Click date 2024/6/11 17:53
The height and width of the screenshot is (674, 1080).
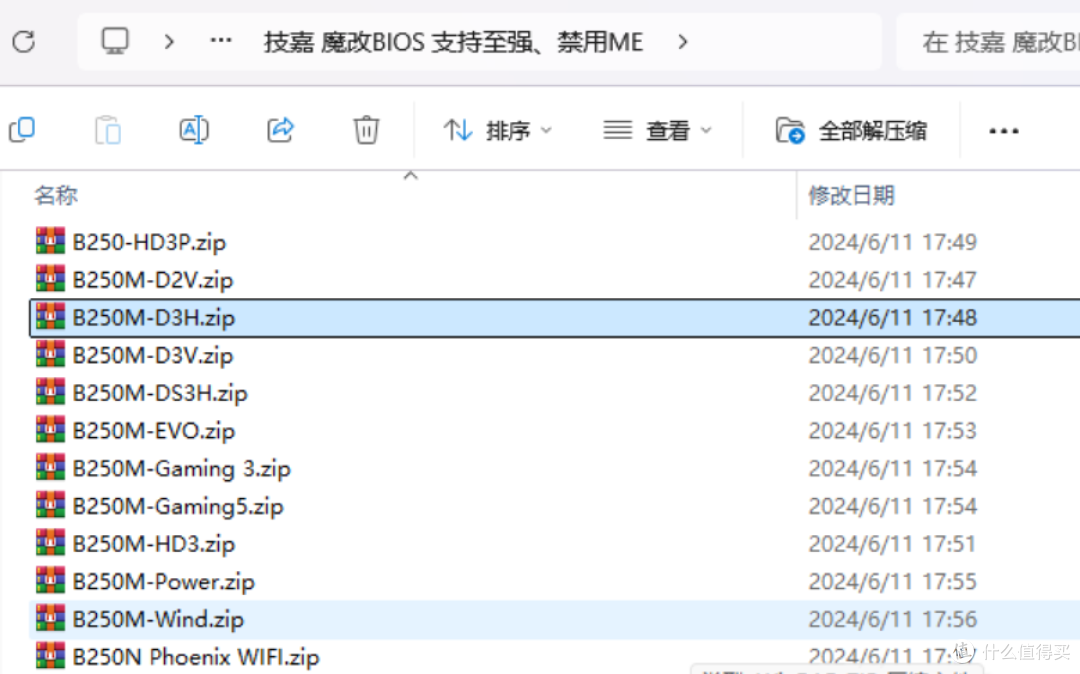[x=893, y=431]
